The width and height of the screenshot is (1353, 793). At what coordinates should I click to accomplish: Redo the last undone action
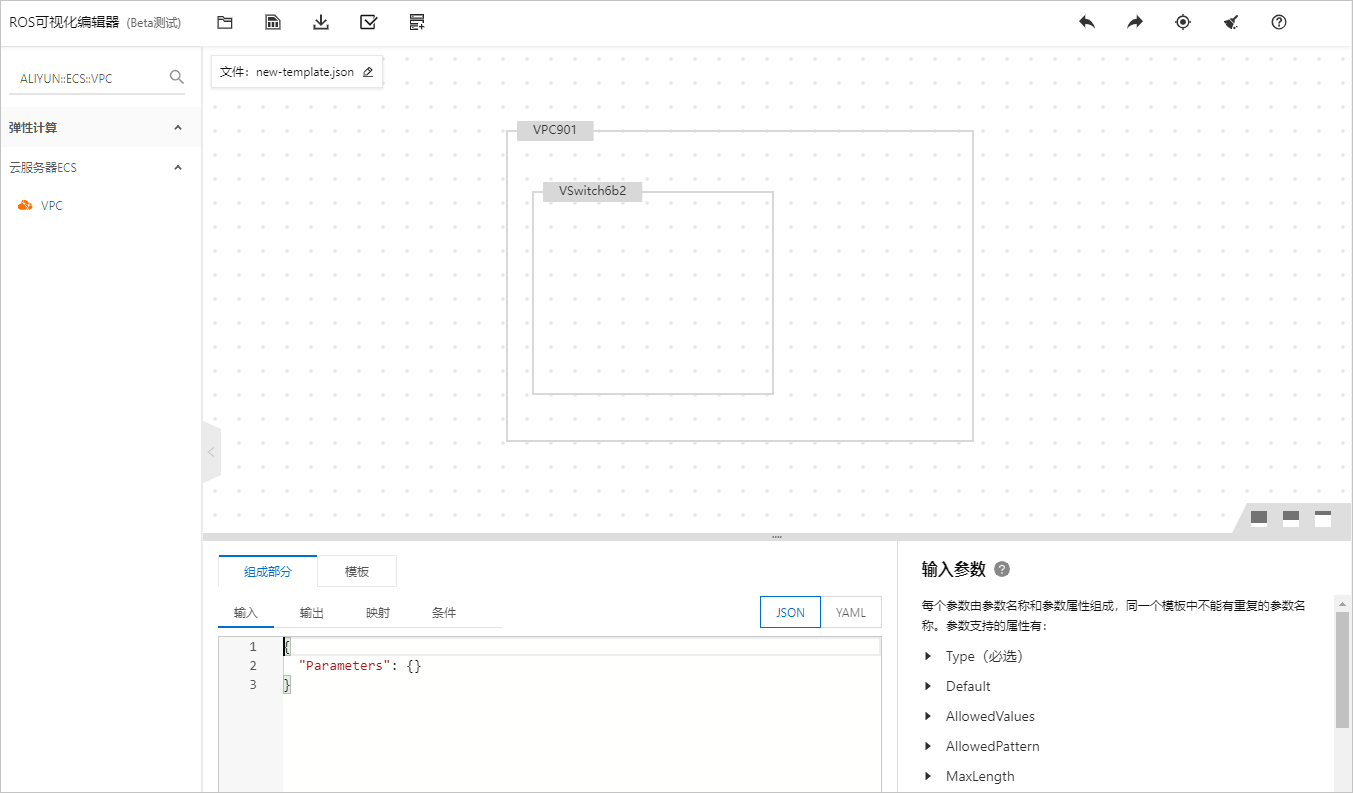[x=1135, y=22]
